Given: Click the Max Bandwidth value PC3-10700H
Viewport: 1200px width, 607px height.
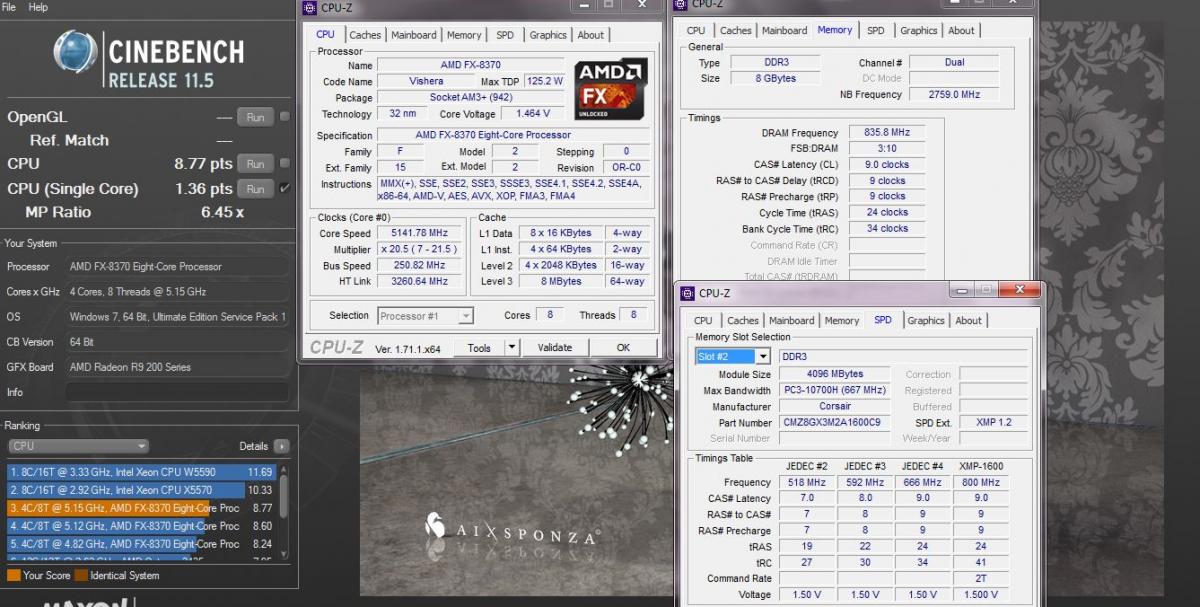Looking at the screenshot, I should (x=834, y=390).
